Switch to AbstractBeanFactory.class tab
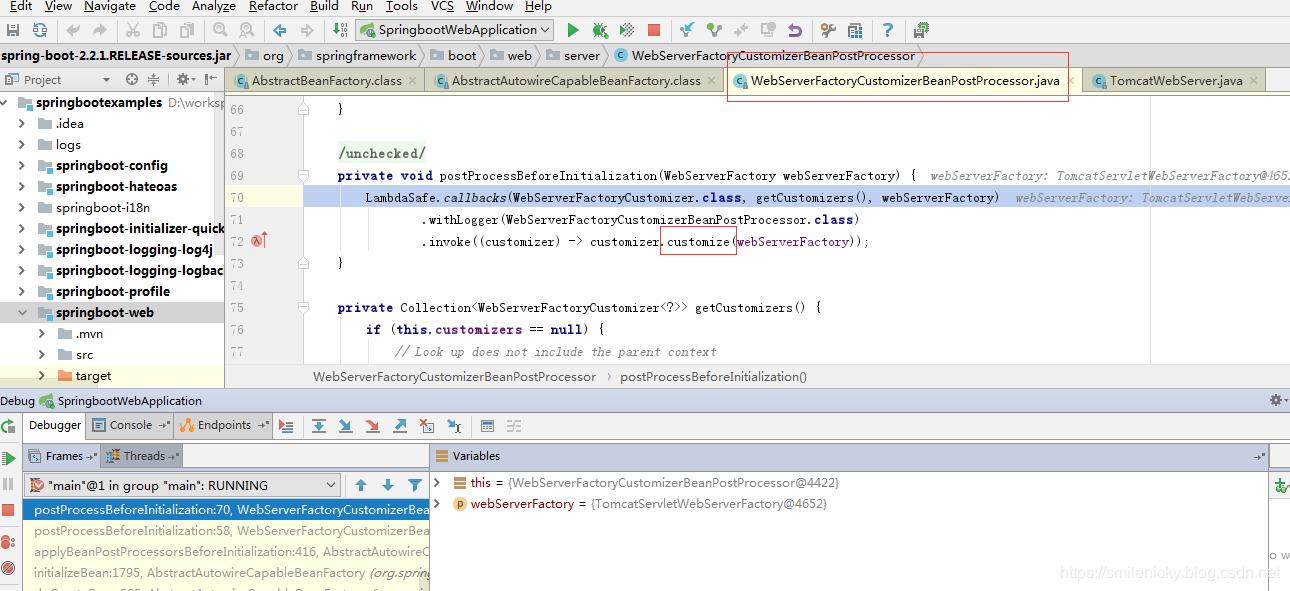 tap(326, 81)
